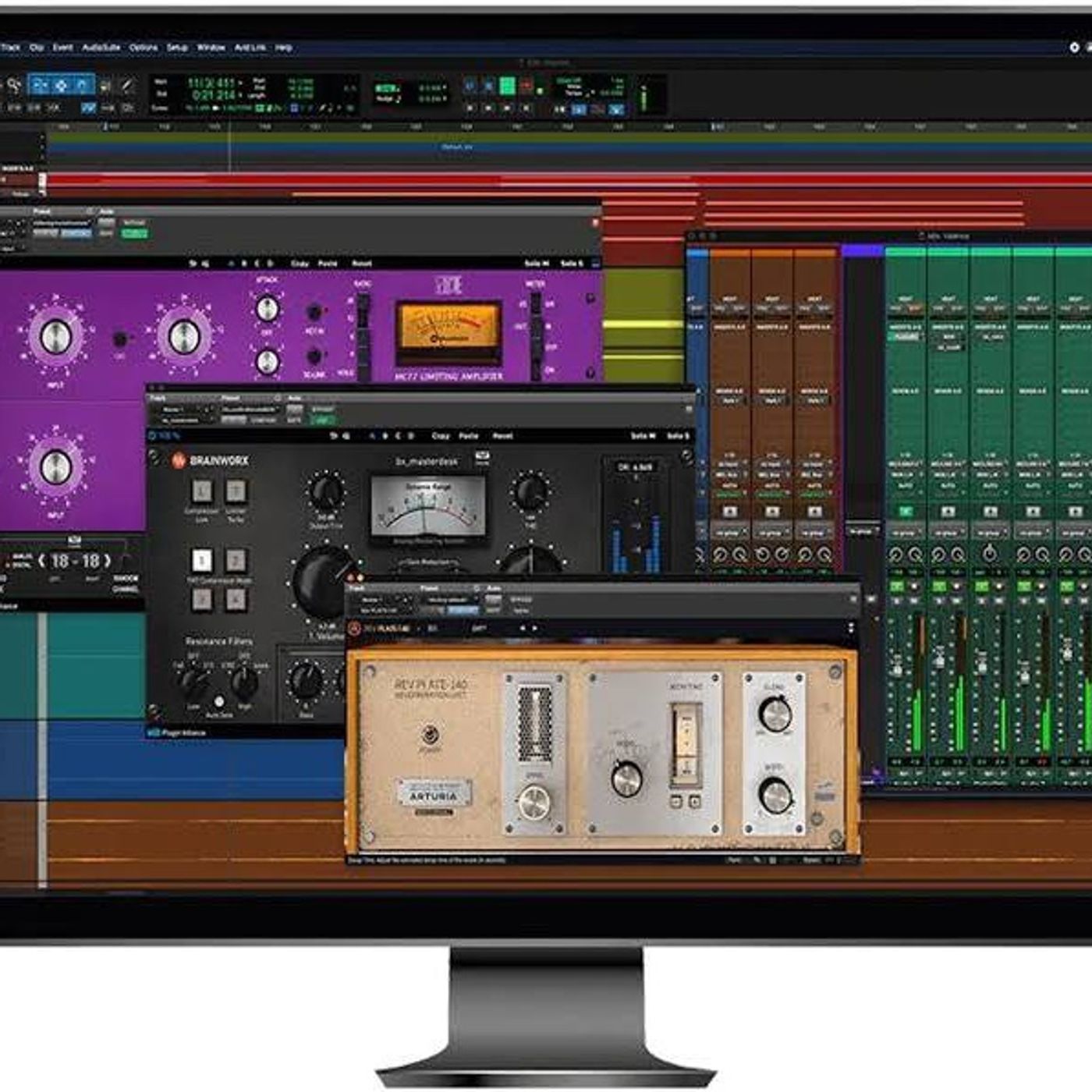1092x1092 pixels.
Task: Select the Pencil tool in the toolbar
Action: 126,85
